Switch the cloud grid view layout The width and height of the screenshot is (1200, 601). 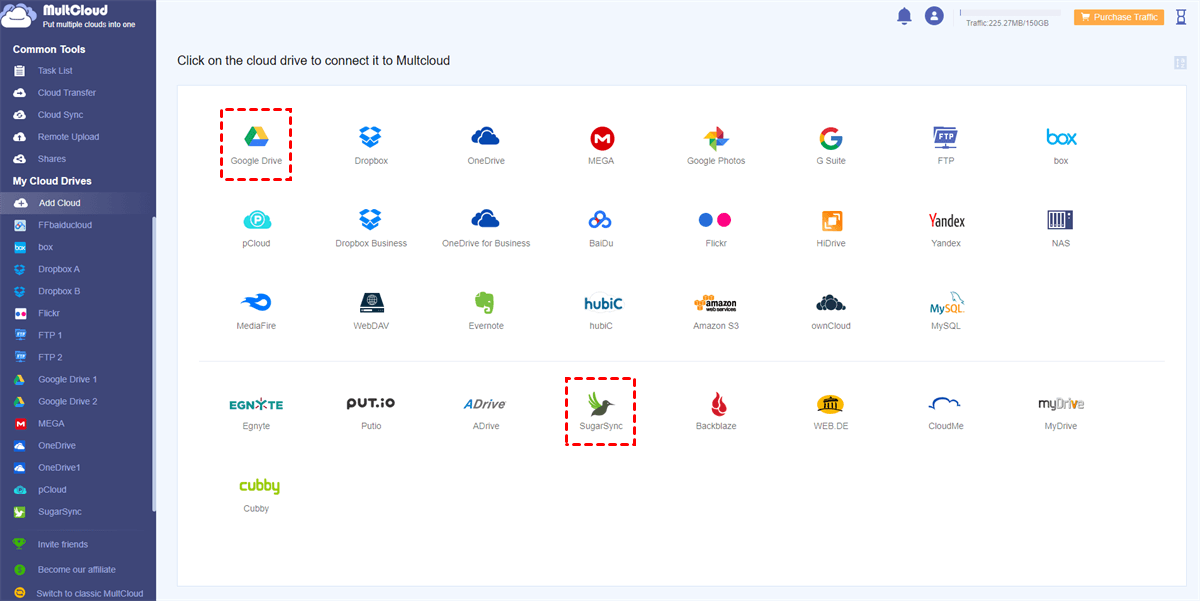click(1180, 63)
